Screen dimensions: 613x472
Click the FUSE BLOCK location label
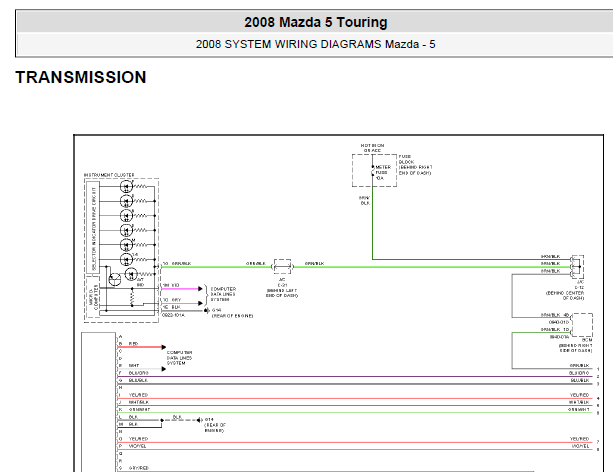click(x=415, y=165)
